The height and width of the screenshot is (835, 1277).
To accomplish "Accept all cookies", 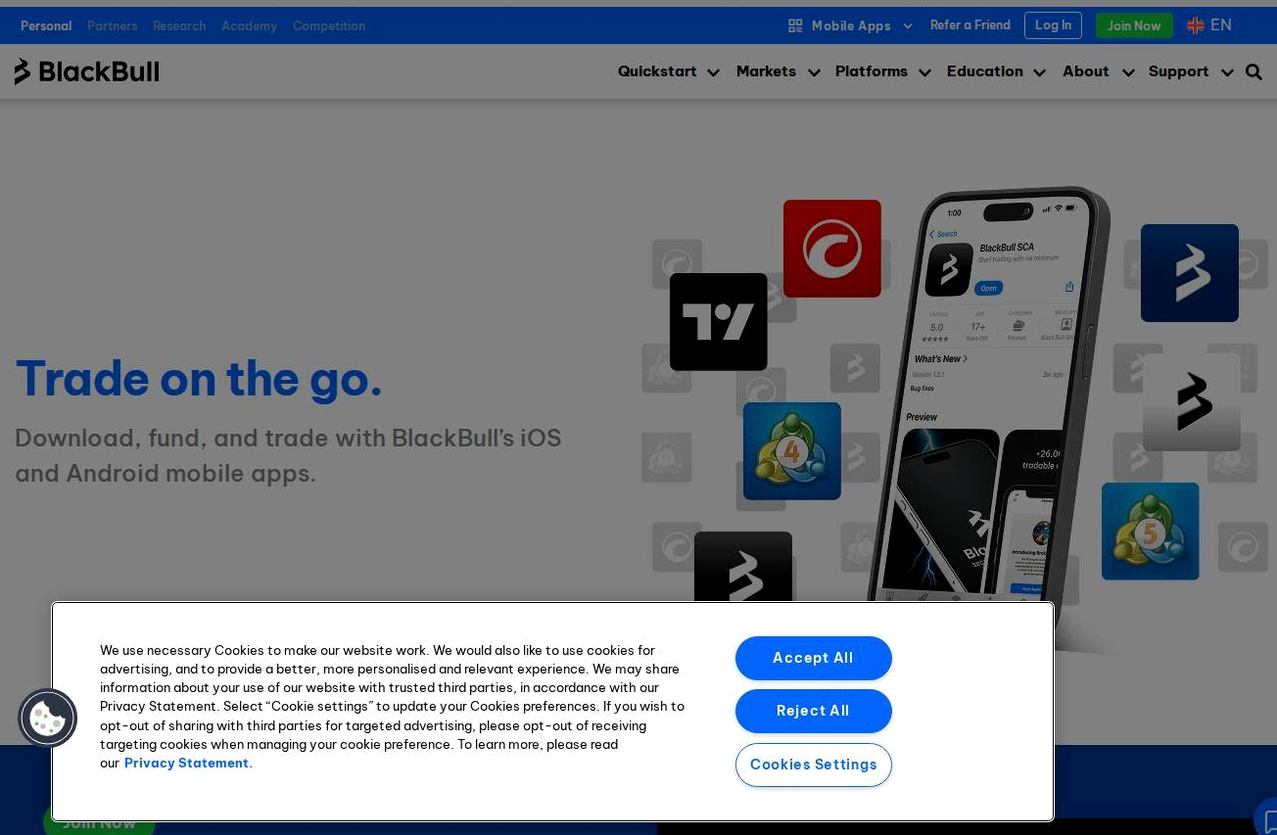I will pyautogui.click(x=813, y=658).
